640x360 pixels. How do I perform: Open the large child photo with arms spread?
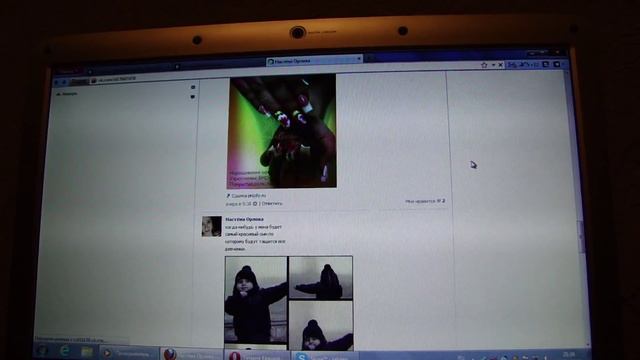pyautogui.click(x=256, y=300)
